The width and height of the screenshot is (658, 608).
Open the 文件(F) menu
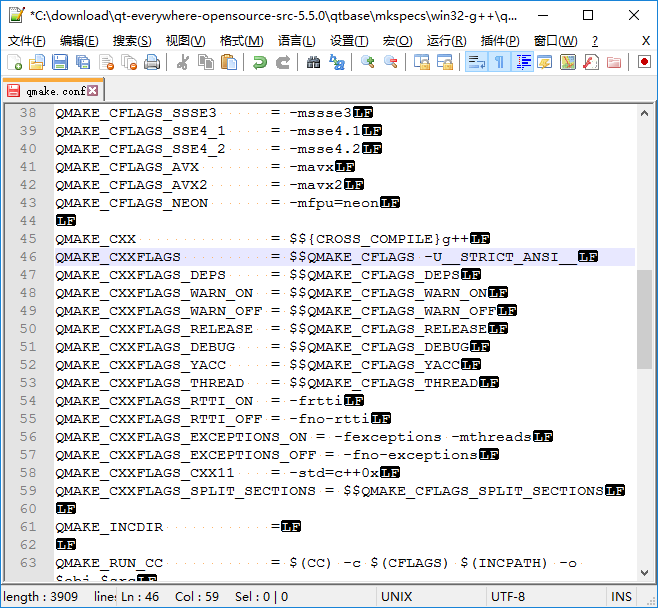click(x=26, y=41)
